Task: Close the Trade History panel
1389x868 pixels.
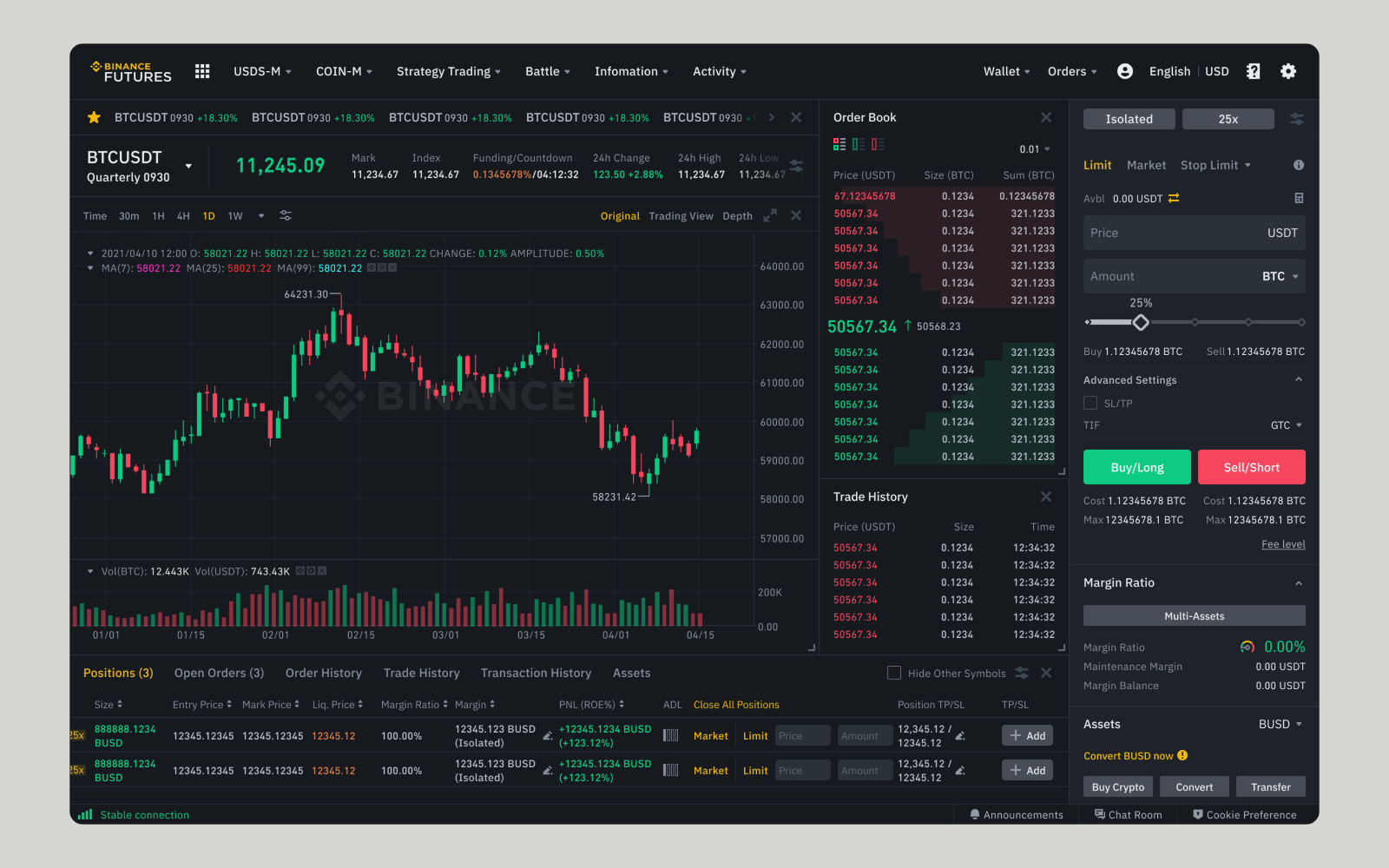Action: click(1046, 496)
